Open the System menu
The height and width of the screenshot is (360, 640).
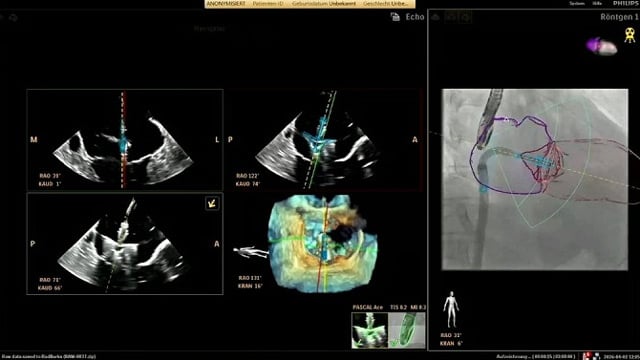[577, 3]
